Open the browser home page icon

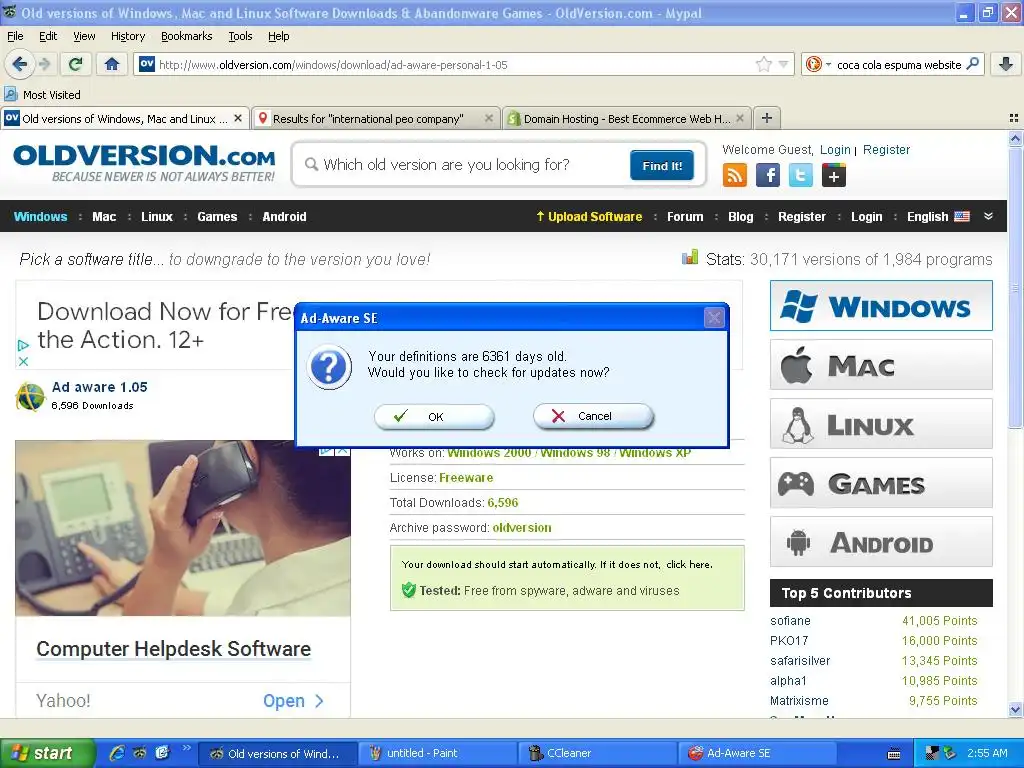point(112,64)
